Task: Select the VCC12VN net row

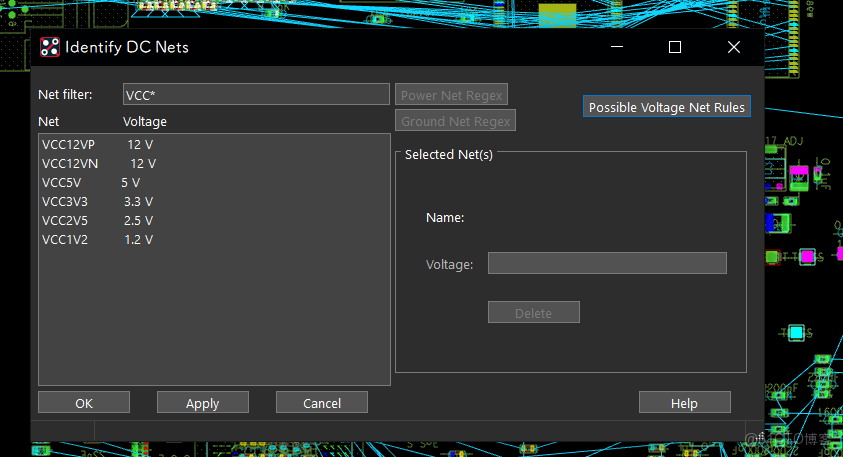Action: 214,163
